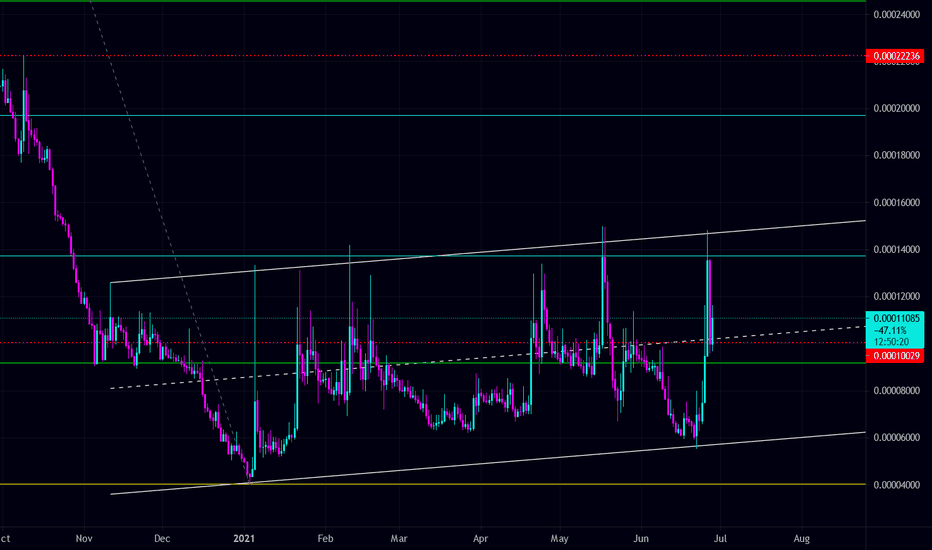Click the May label on time axis
Screen dimensions: 932x550
coord(559,539)
